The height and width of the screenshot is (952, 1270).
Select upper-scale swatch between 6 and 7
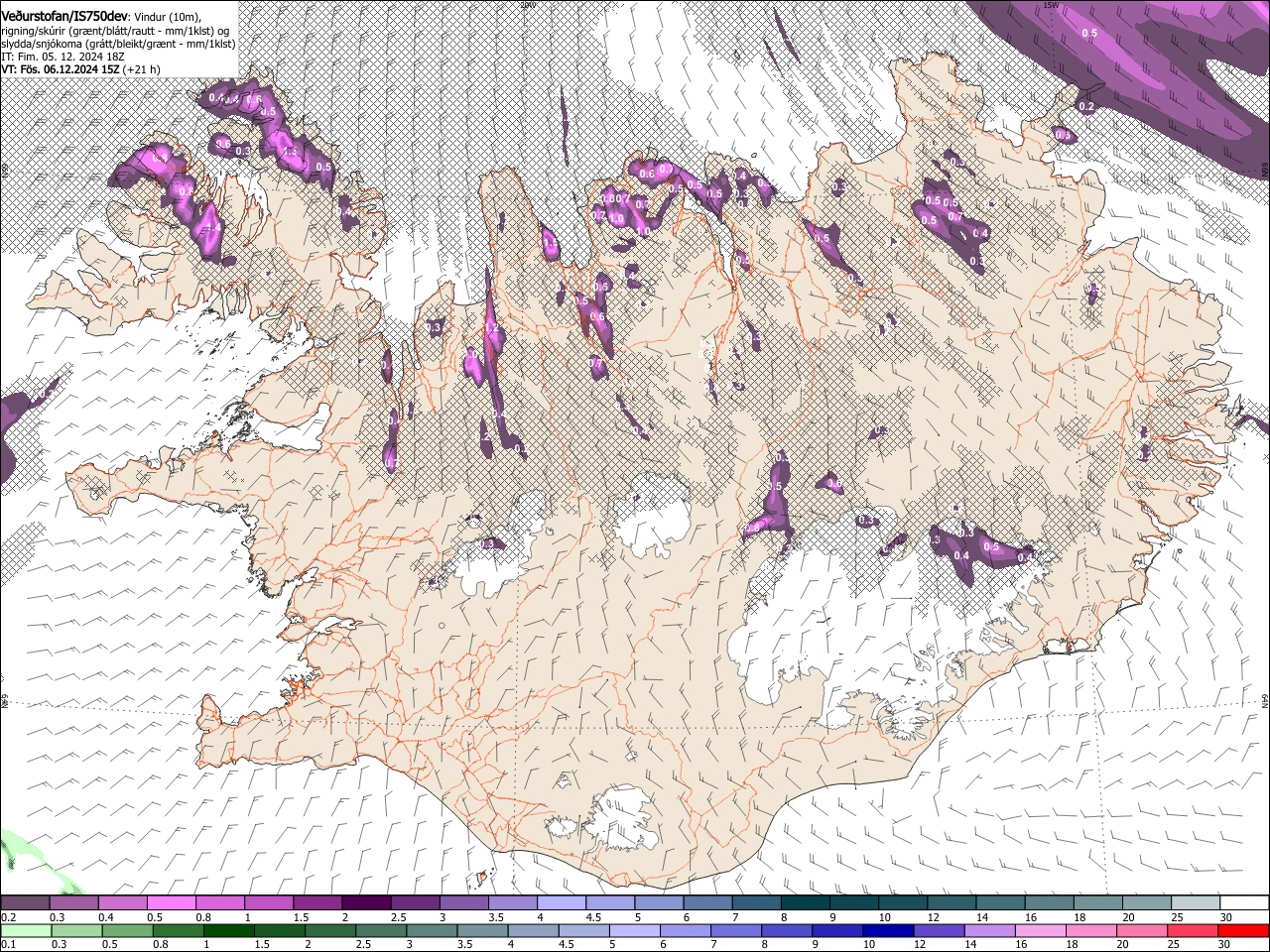pos(706,902)
